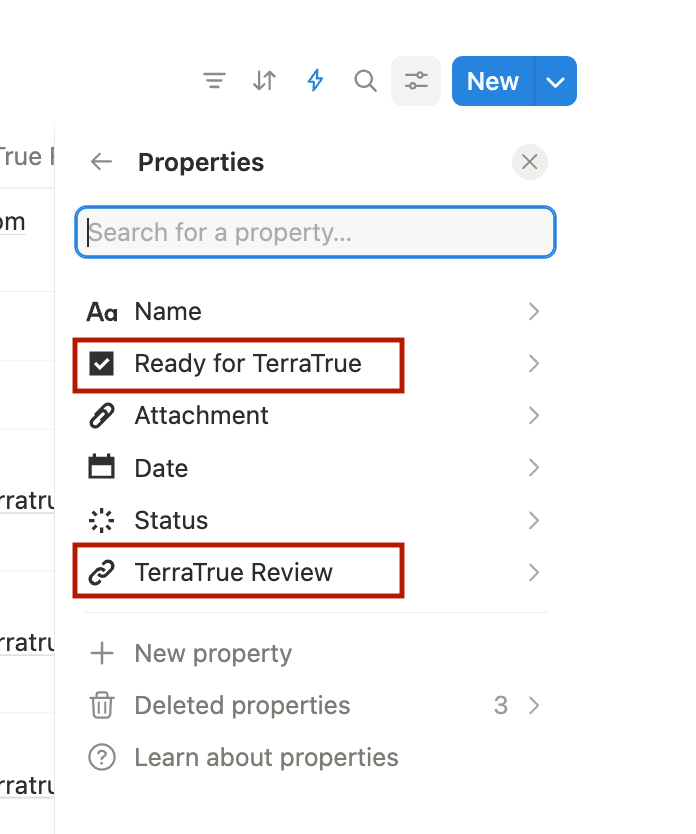The image size is (696, 834).
Task: Expand the TerraTrue Review property chevron
Action: (534, 573)
